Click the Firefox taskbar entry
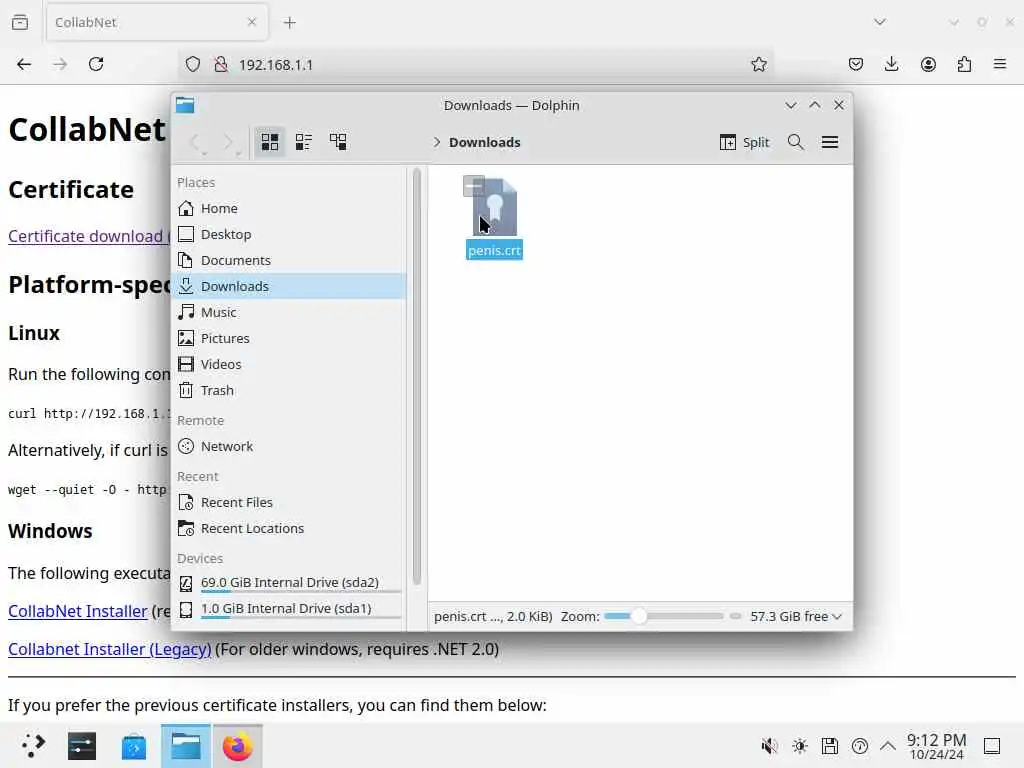The width and height of the screenshot is (1024, 768). pos(238,745)
